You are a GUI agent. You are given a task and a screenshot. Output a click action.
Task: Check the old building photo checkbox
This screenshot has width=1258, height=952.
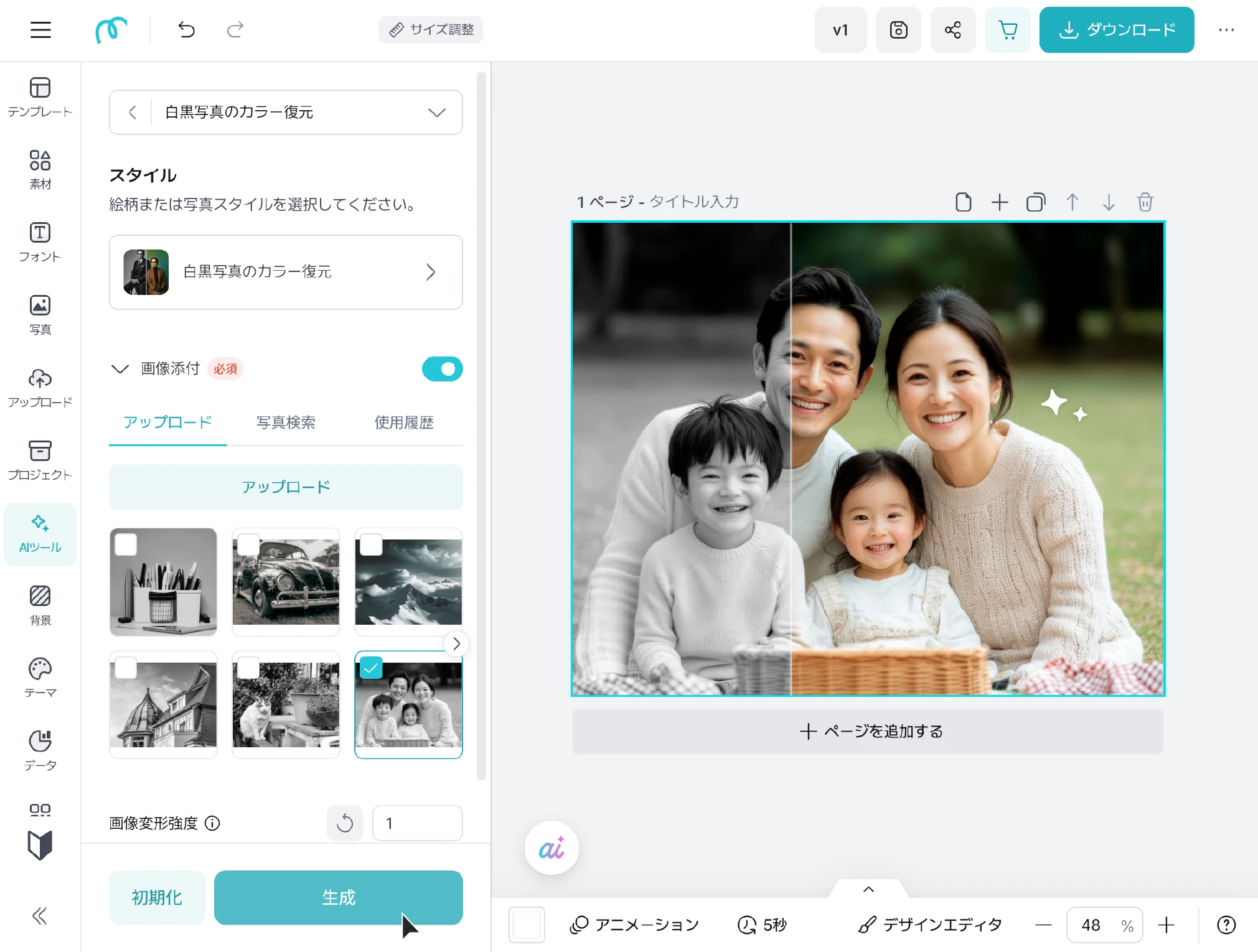(126, 668)
